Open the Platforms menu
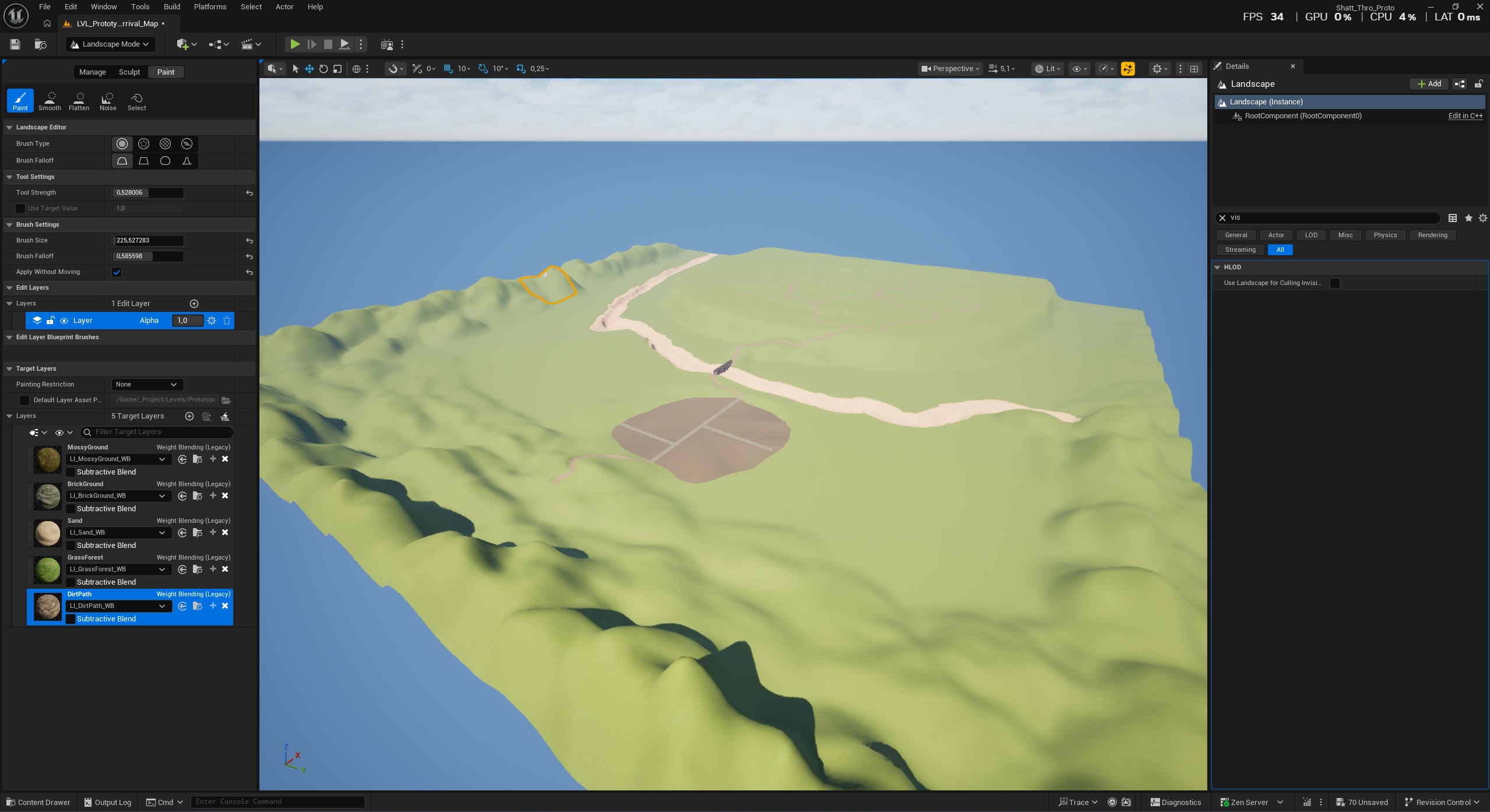This screenshot has width=1490, height=812. click(210, 7)
